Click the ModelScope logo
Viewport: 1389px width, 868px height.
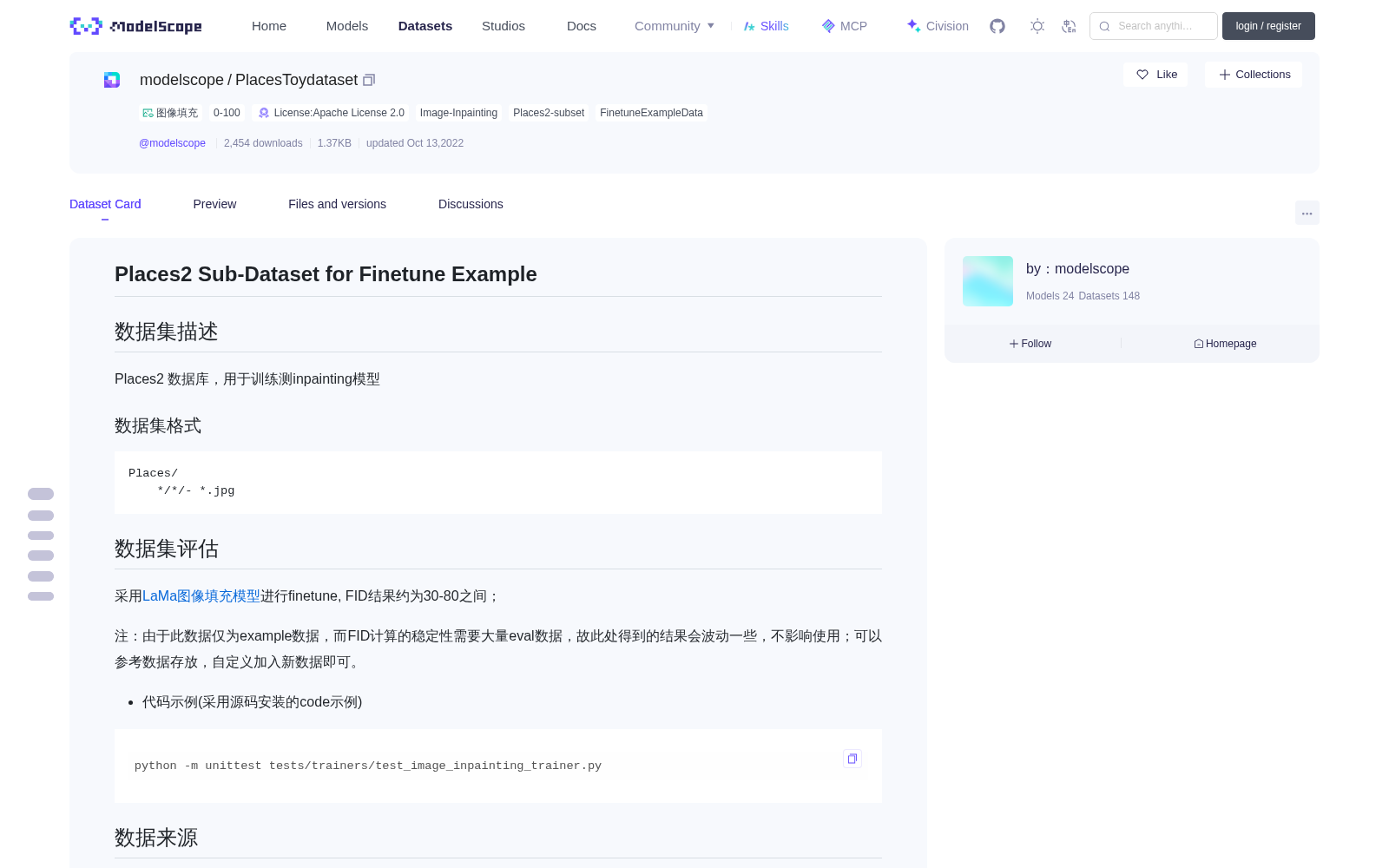pyautogui.click(x=136, y=26)
